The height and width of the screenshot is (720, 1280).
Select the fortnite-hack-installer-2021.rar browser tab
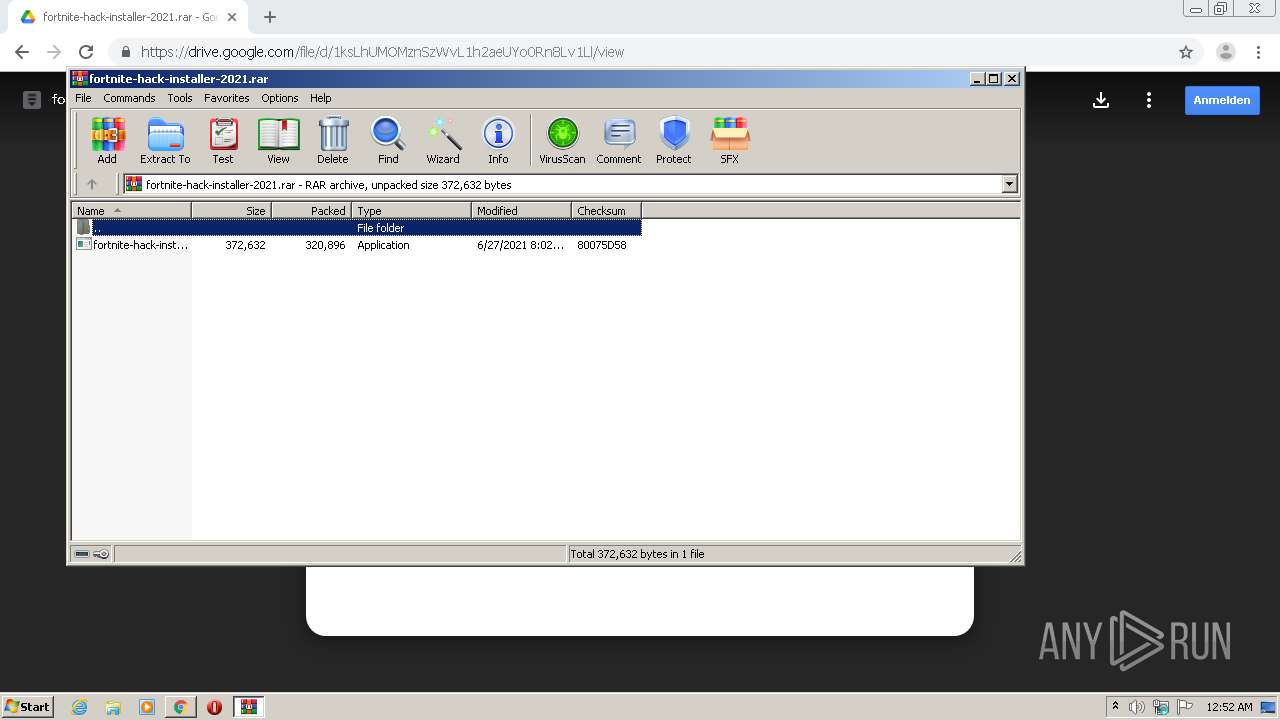(127, 17)
